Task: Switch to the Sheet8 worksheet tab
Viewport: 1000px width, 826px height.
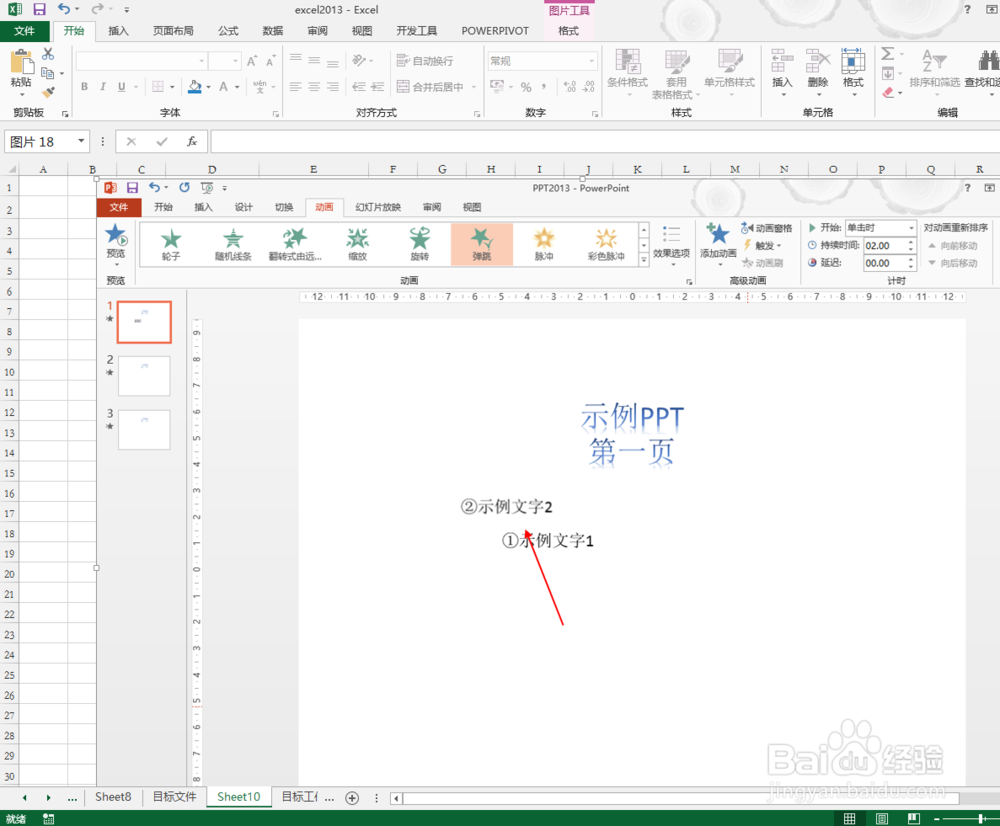Action: point(113,797)
